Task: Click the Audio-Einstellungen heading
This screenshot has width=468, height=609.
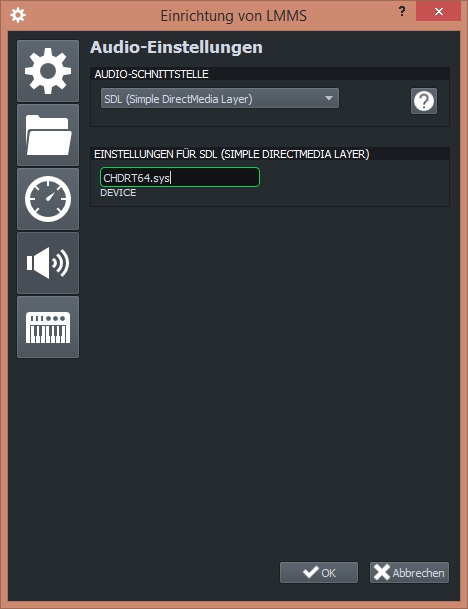Action: (176, 47)
